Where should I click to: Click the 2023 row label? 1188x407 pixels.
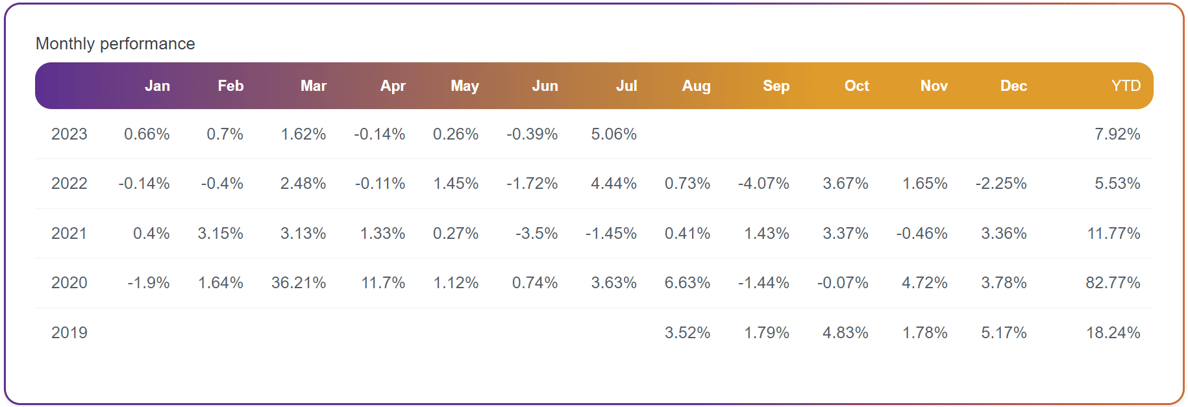(69, 135)
